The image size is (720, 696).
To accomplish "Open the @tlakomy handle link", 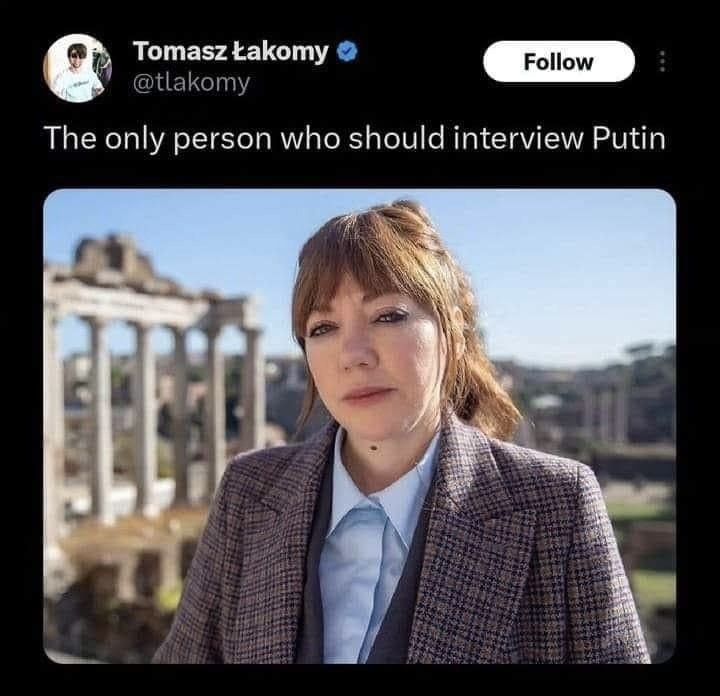I will pos(191,83).
